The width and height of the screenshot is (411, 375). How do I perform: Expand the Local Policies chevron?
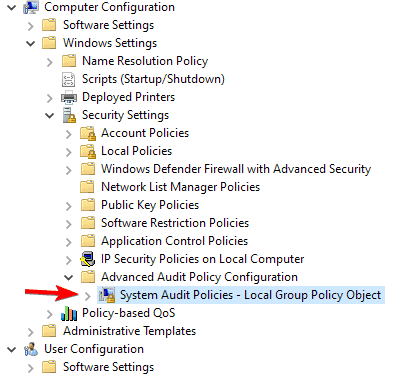click(68, 152)
